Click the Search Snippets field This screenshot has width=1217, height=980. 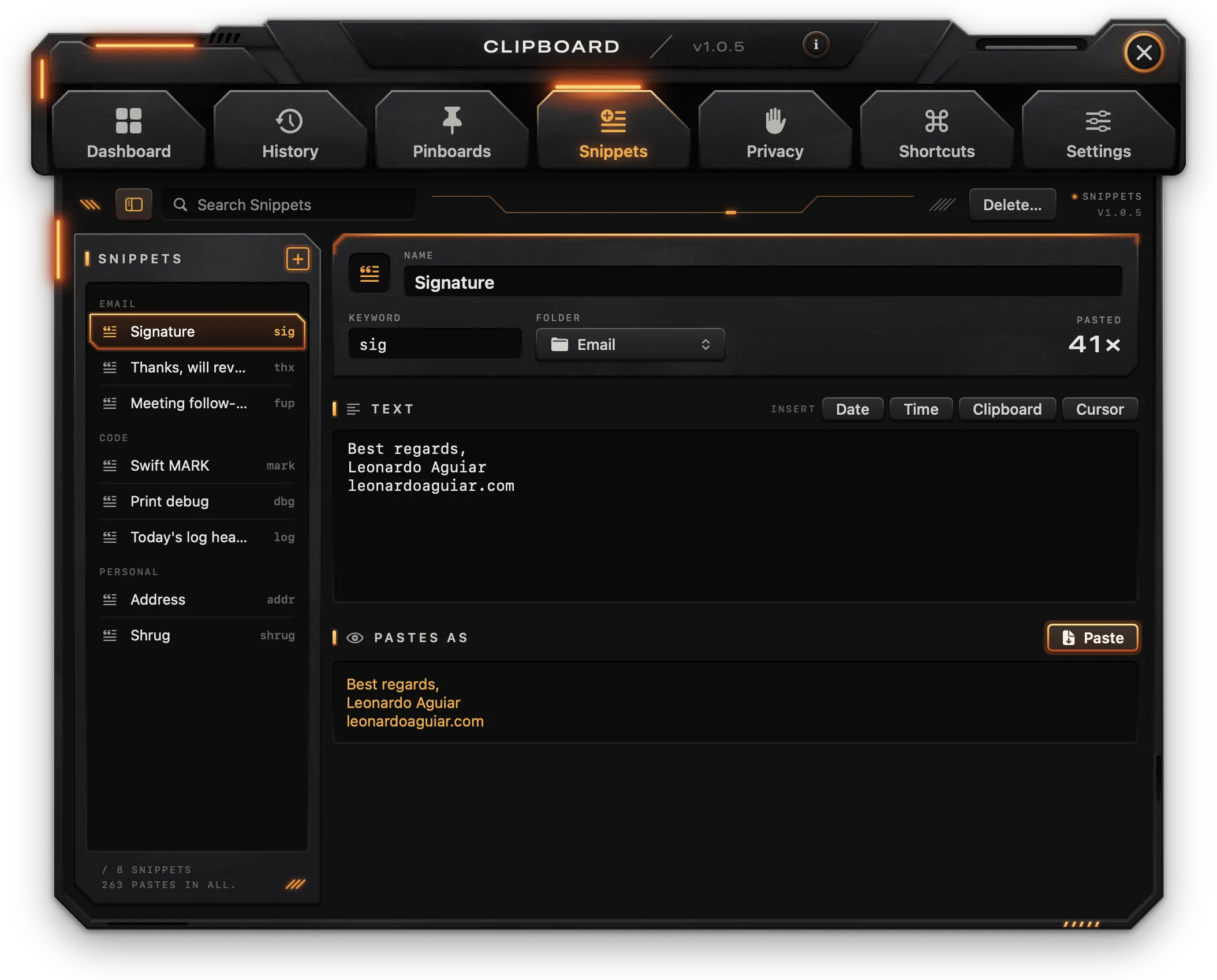(x=289, y=204)
